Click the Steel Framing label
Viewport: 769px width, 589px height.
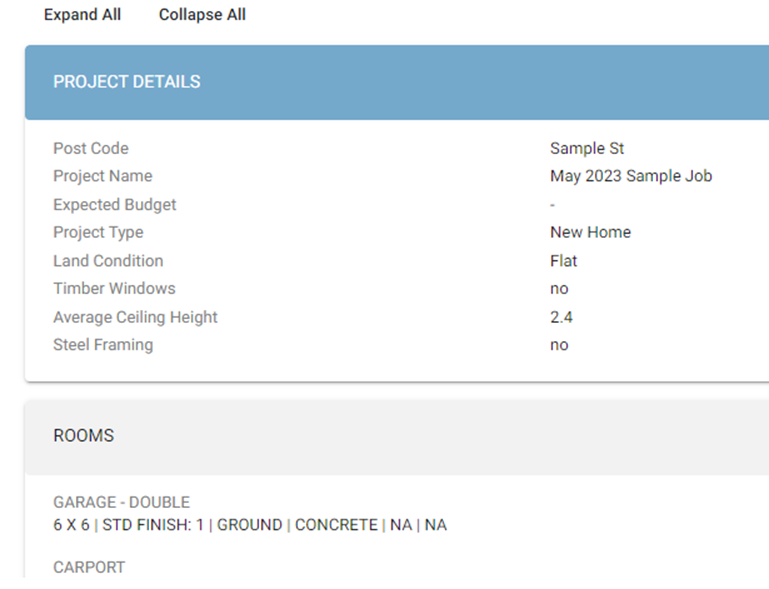coord(103,345)
